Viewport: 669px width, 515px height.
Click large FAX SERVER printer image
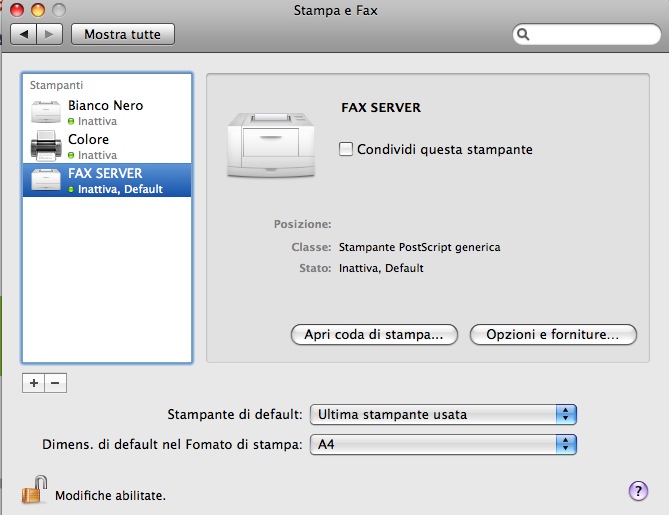coord(271,145)
